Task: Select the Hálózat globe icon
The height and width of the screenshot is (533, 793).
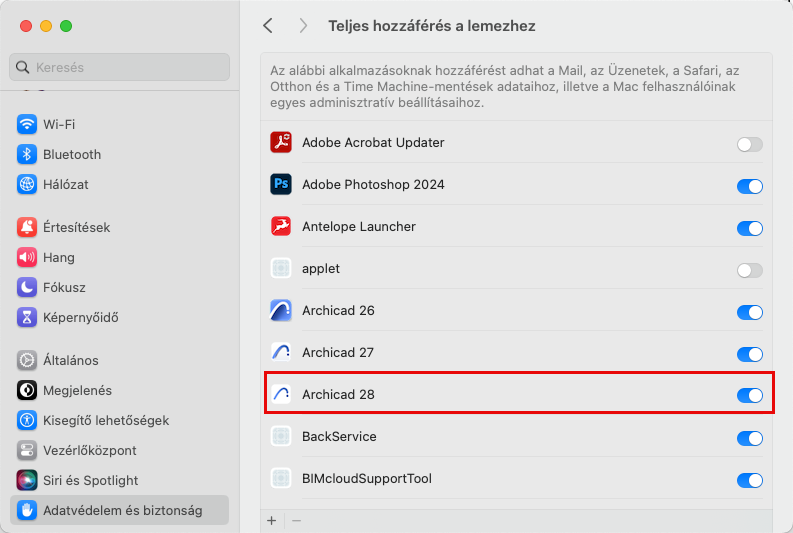Action: (x=27, y=185)
